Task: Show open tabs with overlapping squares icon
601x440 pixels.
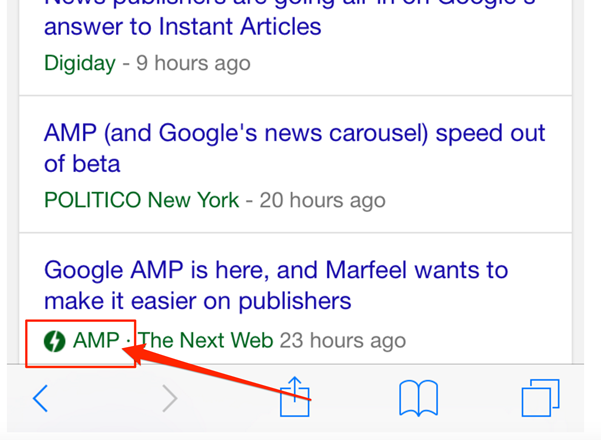Action: click(x=540, y=398)
